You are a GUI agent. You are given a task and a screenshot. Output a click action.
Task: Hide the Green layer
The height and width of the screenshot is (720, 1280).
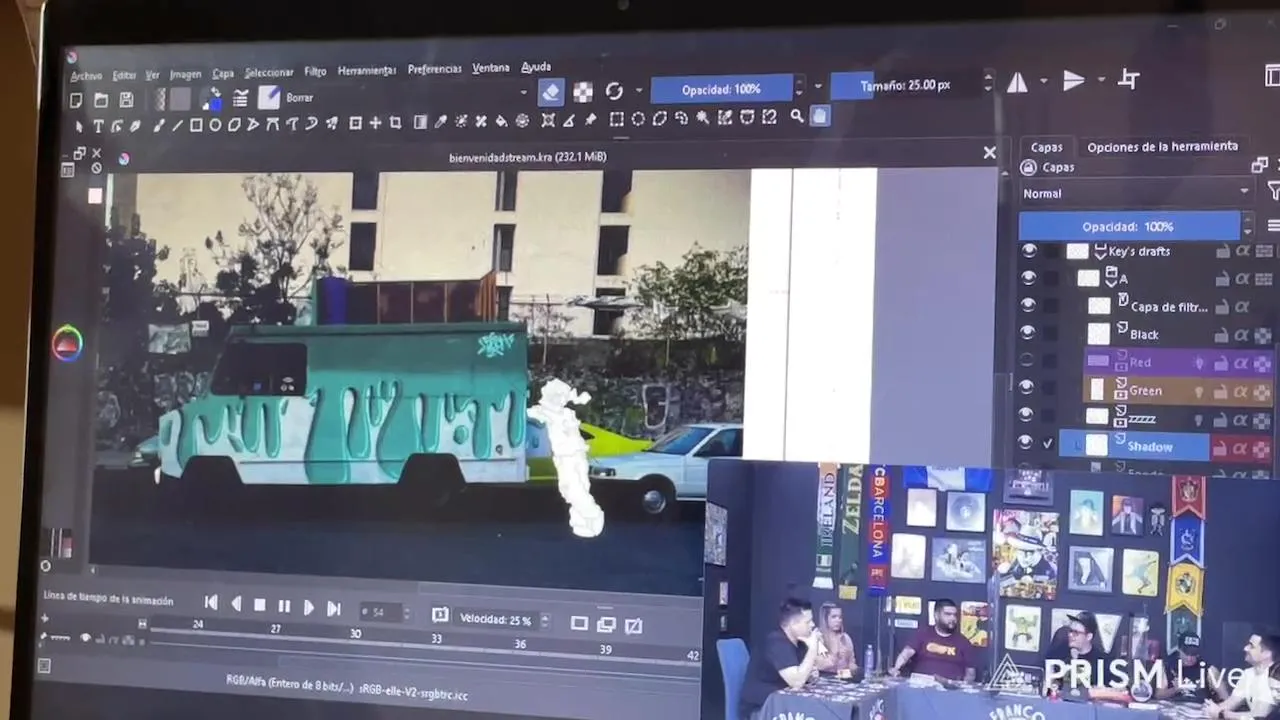pyautogui.click(x=1027, y=387)
